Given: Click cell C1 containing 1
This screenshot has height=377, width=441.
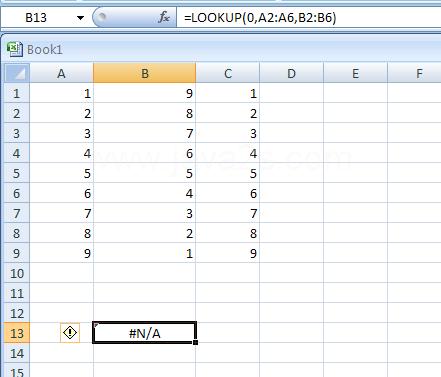Looking at the screenshot, I should tap(228, 93).
